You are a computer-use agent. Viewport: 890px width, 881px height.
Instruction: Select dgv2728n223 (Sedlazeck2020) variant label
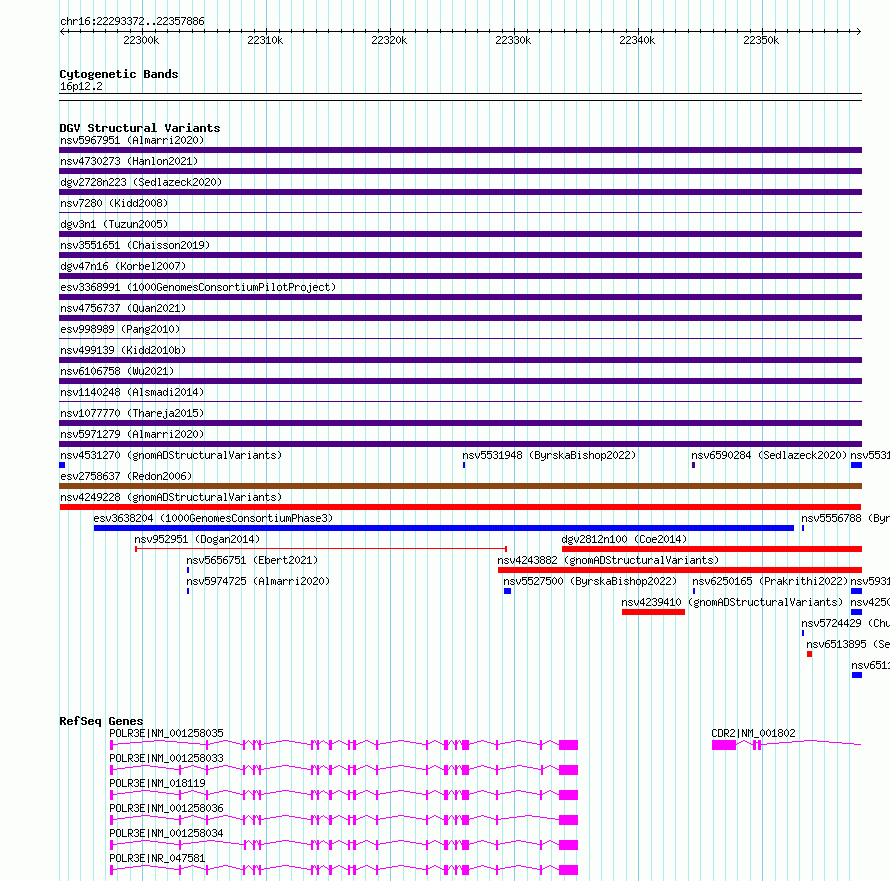[141, 182]
